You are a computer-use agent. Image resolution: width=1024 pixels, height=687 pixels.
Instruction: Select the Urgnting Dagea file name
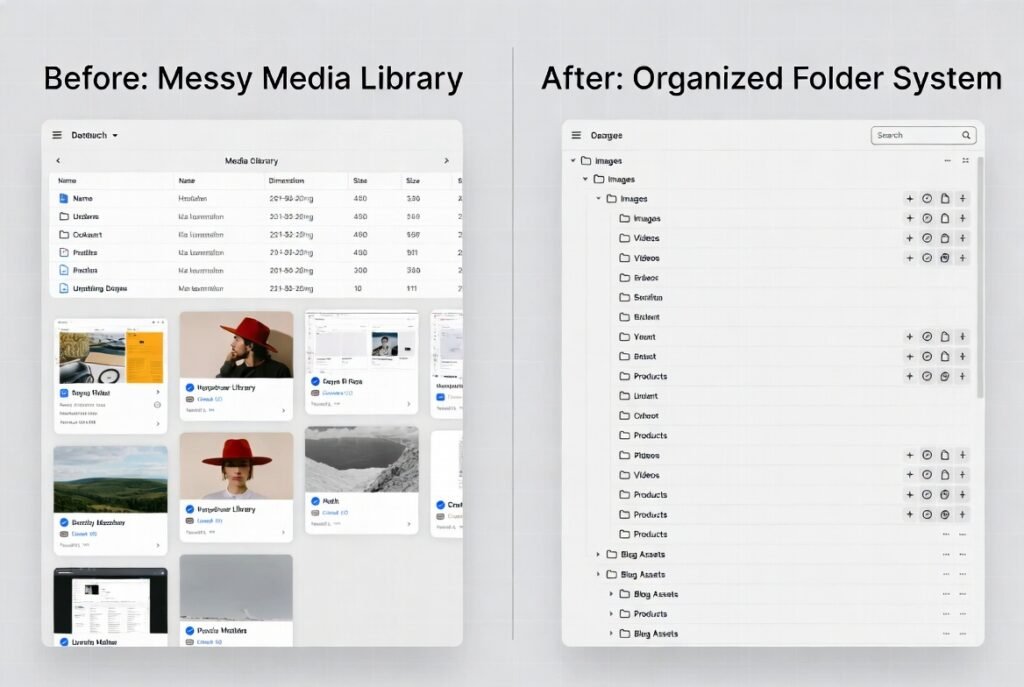(100, 288)
